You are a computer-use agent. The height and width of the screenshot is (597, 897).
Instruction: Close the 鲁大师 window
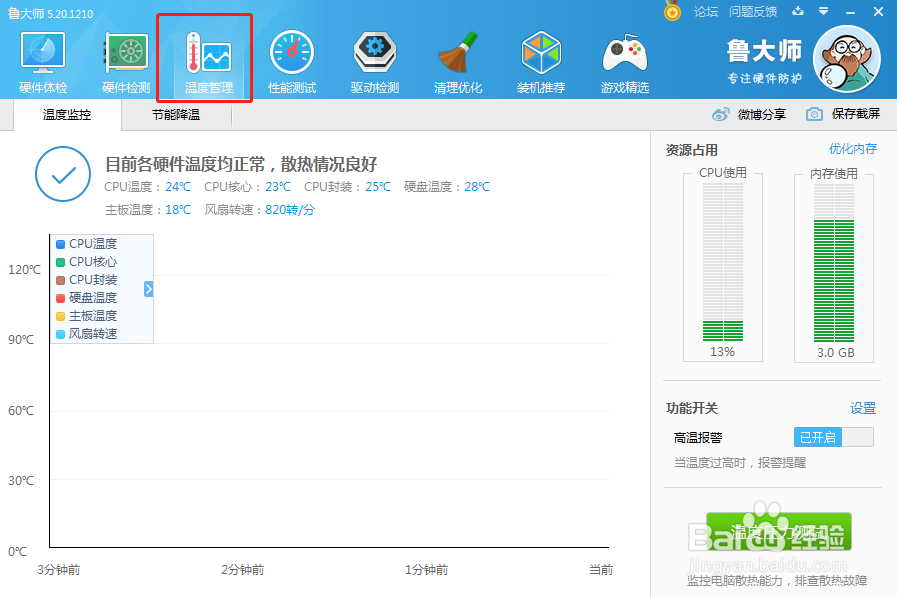point(879,11)
